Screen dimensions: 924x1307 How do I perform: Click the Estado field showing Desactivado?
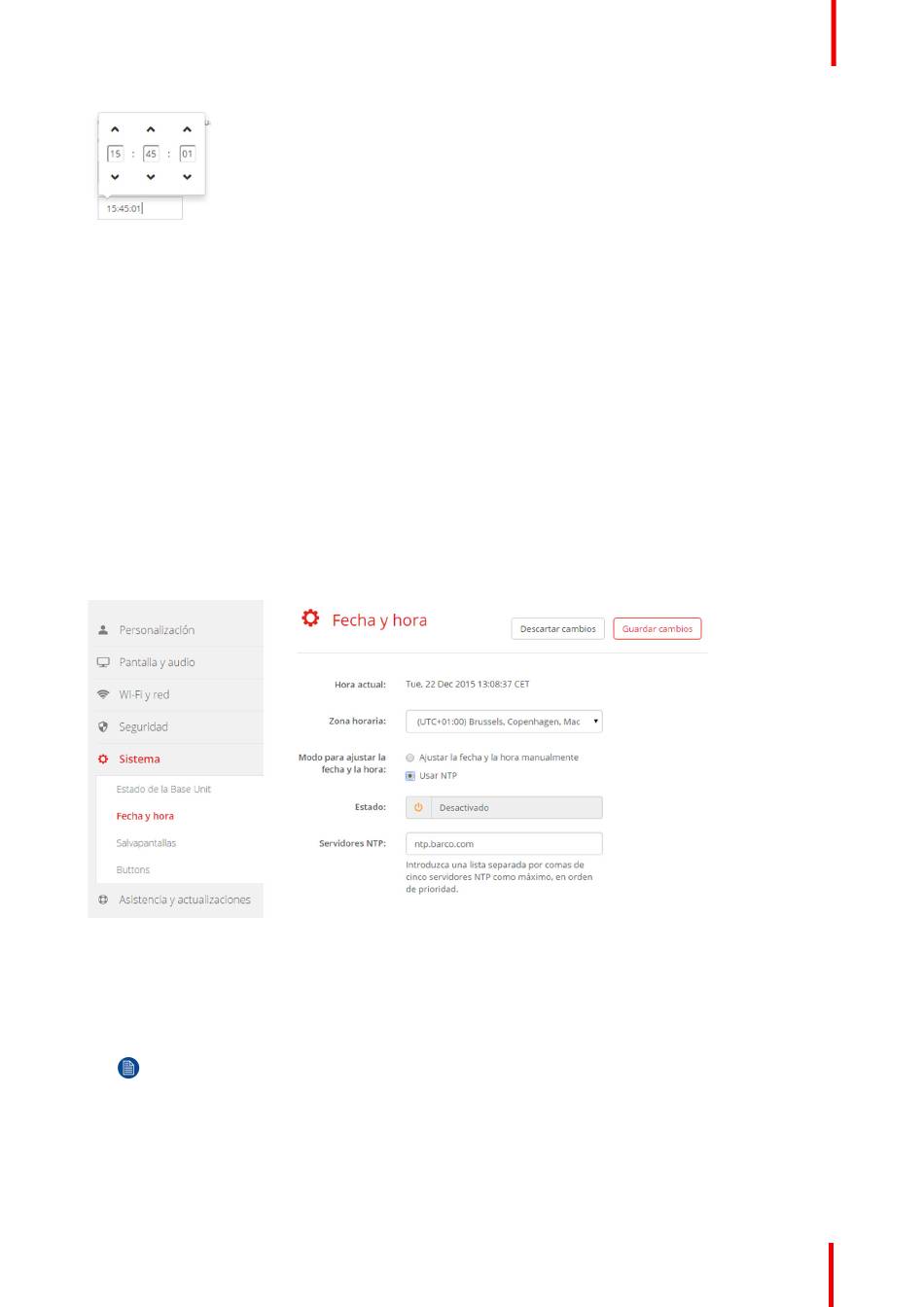pyautogui.click(x=504, y=808)
